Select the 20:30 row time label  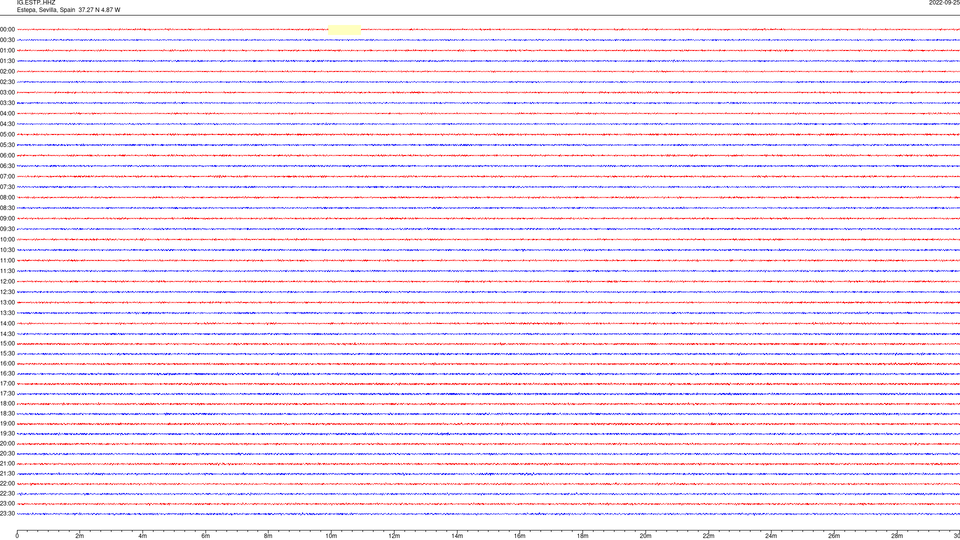click(x=7, y=454)
